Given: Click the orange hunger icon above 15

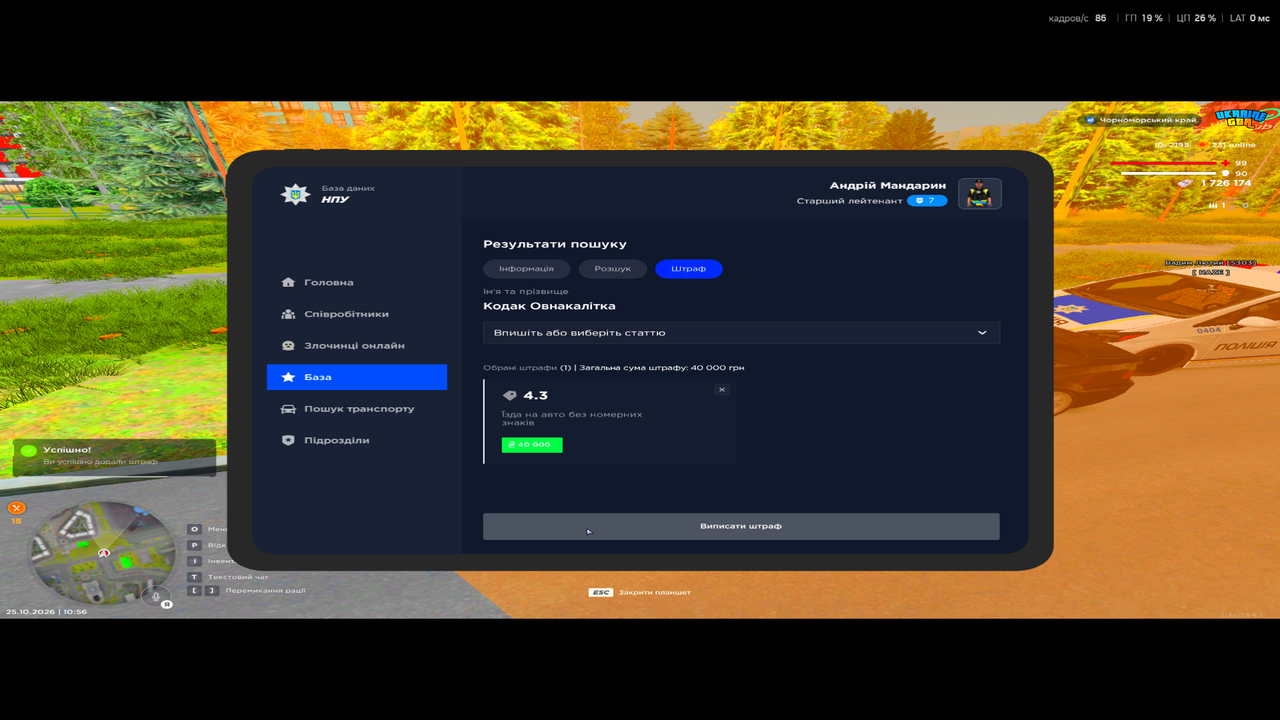Looking at the screenshot, I should click(x=16, y=508).
